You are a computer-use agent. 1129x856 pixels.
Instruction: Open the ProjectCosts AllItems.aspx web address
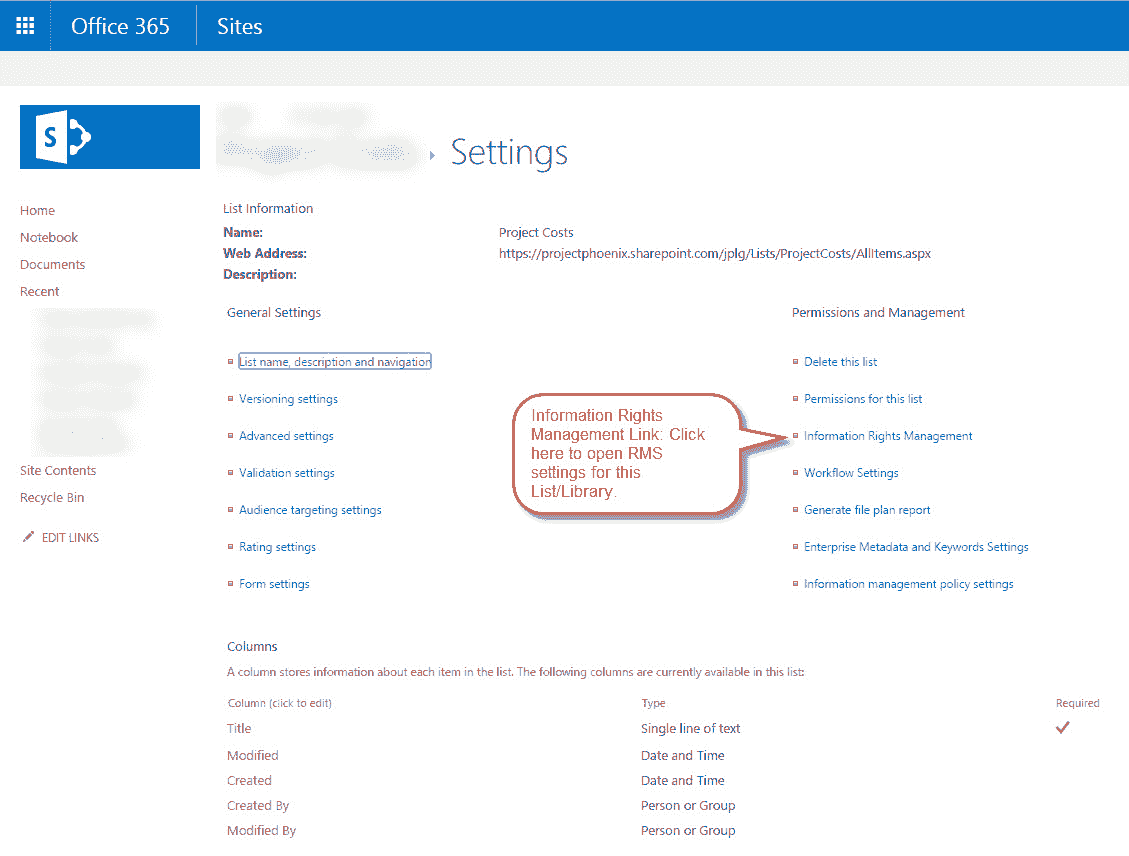(x=713, y=253)
